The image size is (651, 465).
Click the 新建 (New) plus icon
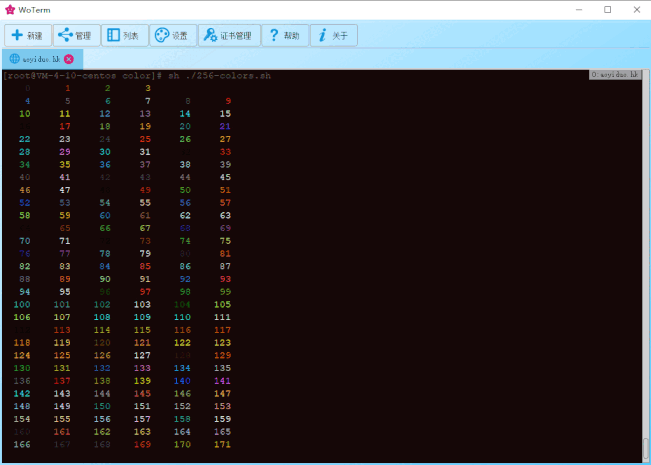[x=17, y=35]
